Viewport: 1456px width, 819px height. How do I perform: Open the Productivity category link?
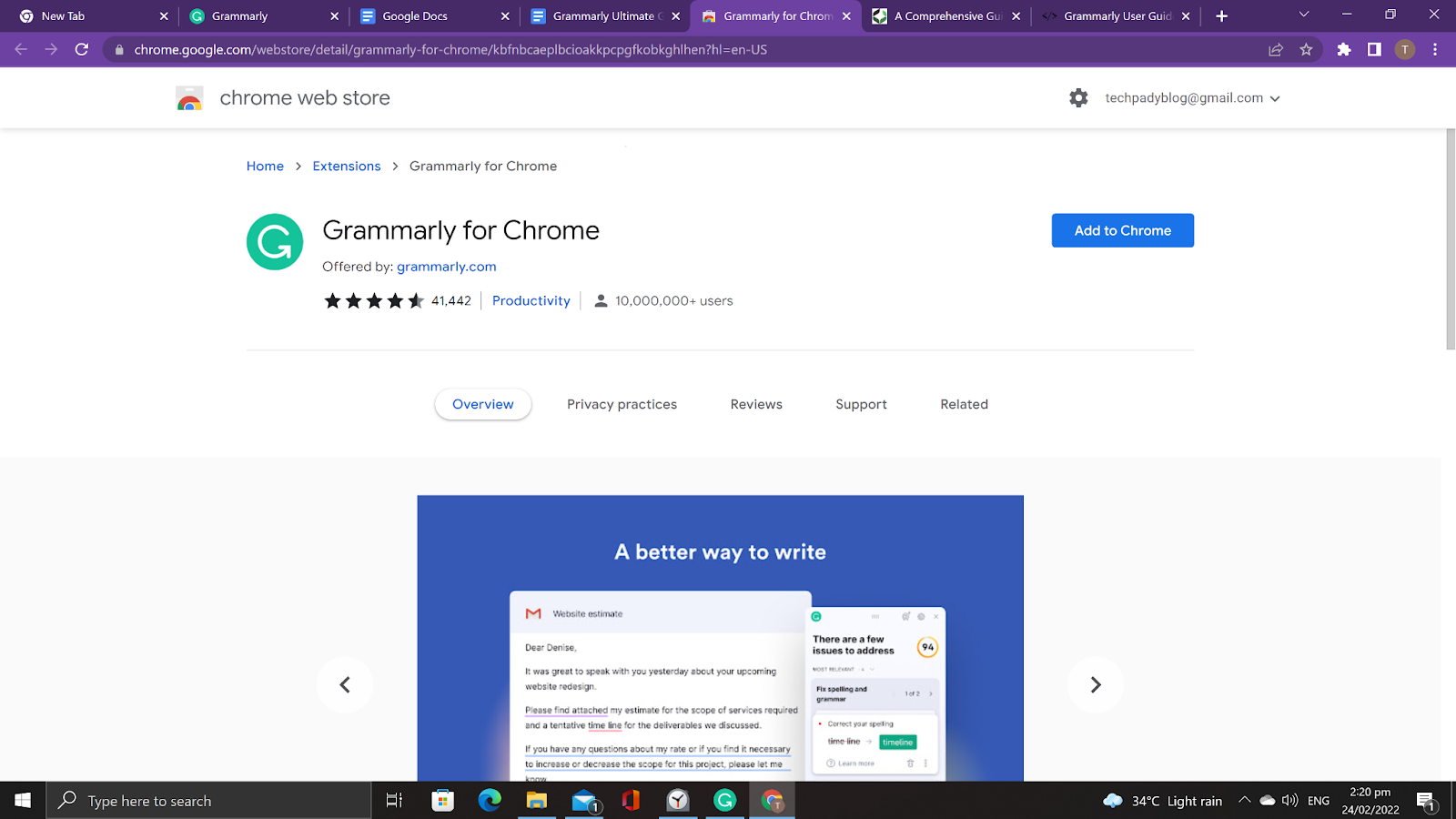pyautogui.click(x=531, y=300)
